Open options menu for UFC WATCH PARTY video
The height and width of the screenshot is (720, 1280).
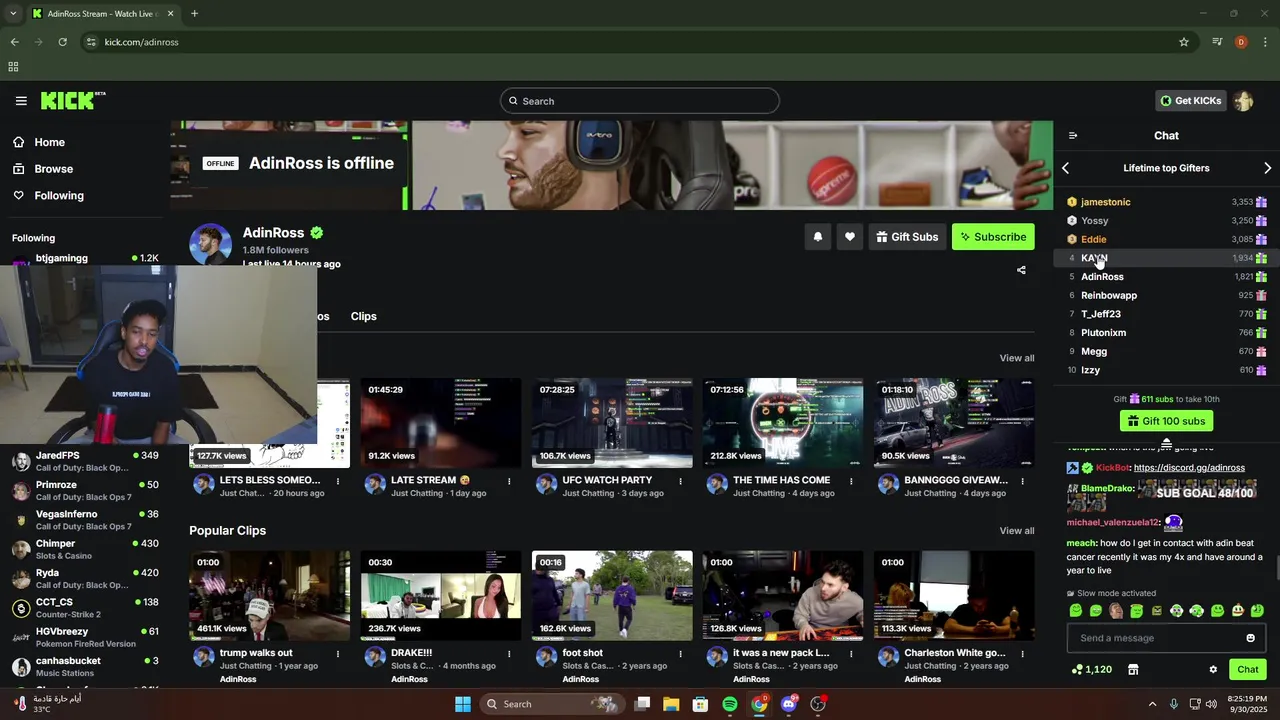point(680,481)
